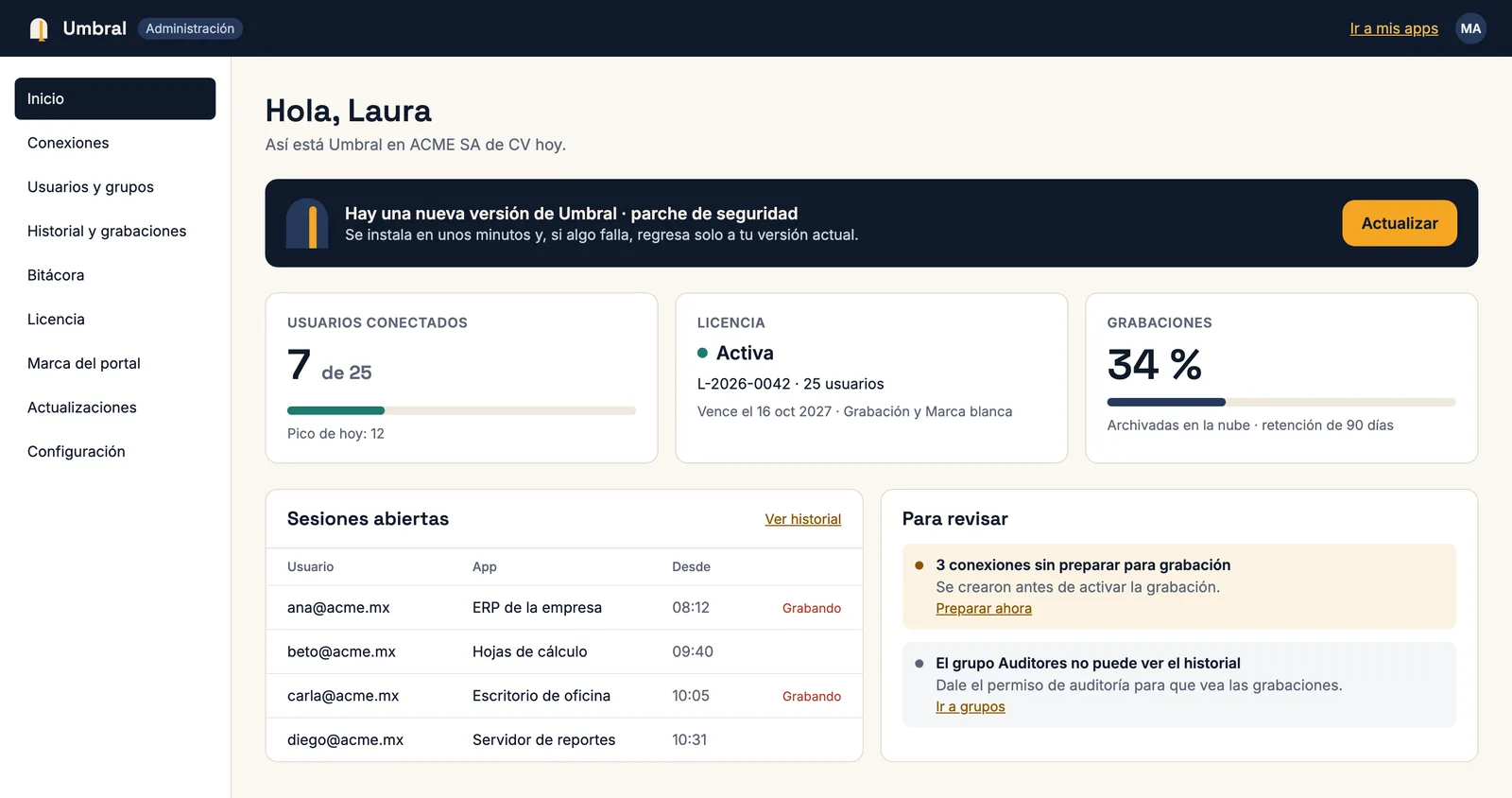Select the beto@acme.mx session row

tap(564, 651)
